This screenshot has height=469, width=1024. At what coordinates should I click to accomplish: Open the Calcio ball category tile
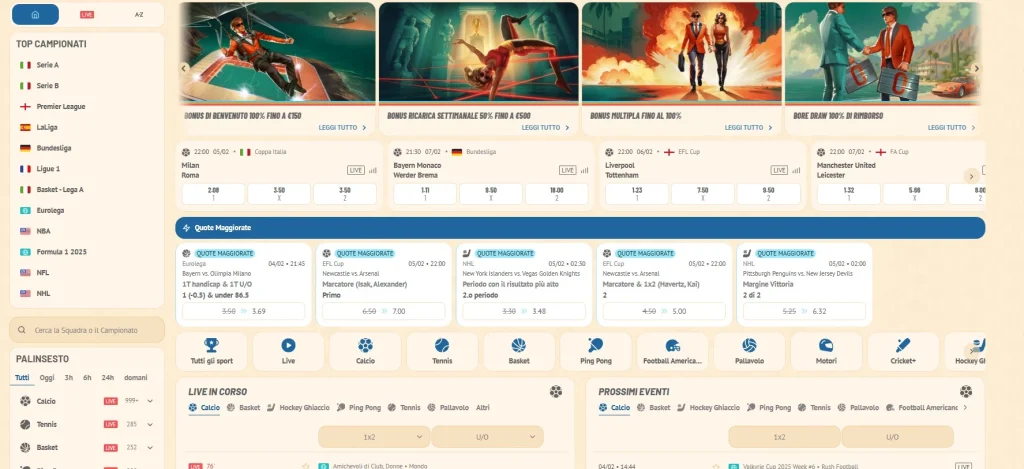tap(365, 351)
